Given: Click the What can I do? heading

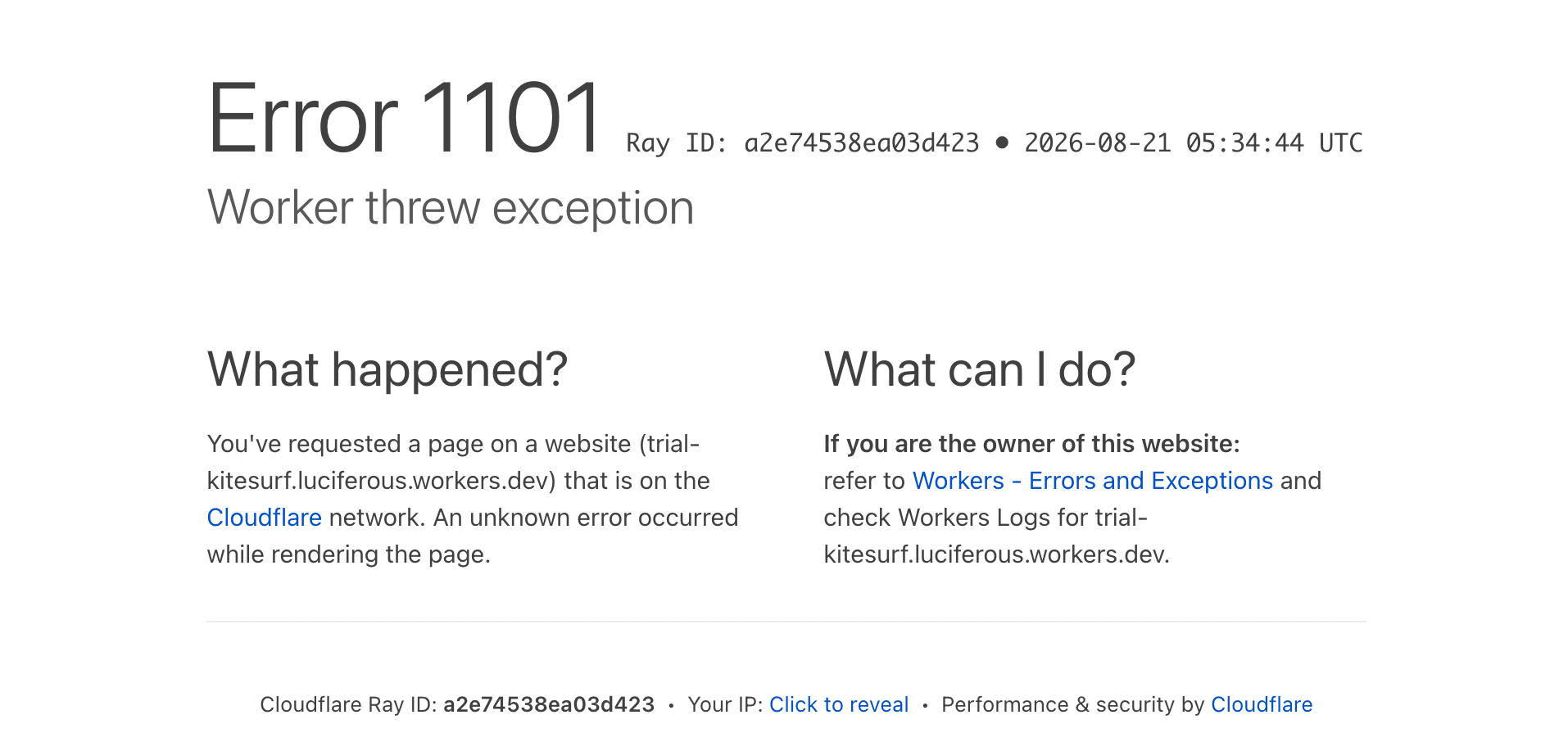Looking at the screenshot, I should [x=980, y=369].
